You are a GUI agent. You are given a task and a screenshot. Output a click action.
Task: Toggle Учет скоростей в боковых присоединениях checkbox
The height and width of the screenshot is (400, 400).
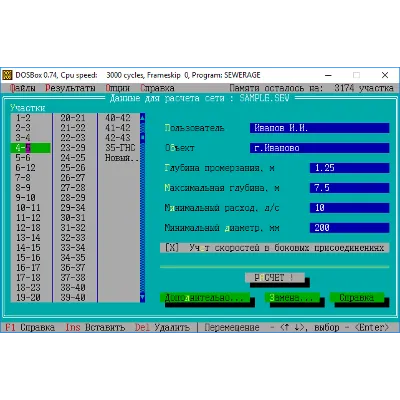pos(275,248)
